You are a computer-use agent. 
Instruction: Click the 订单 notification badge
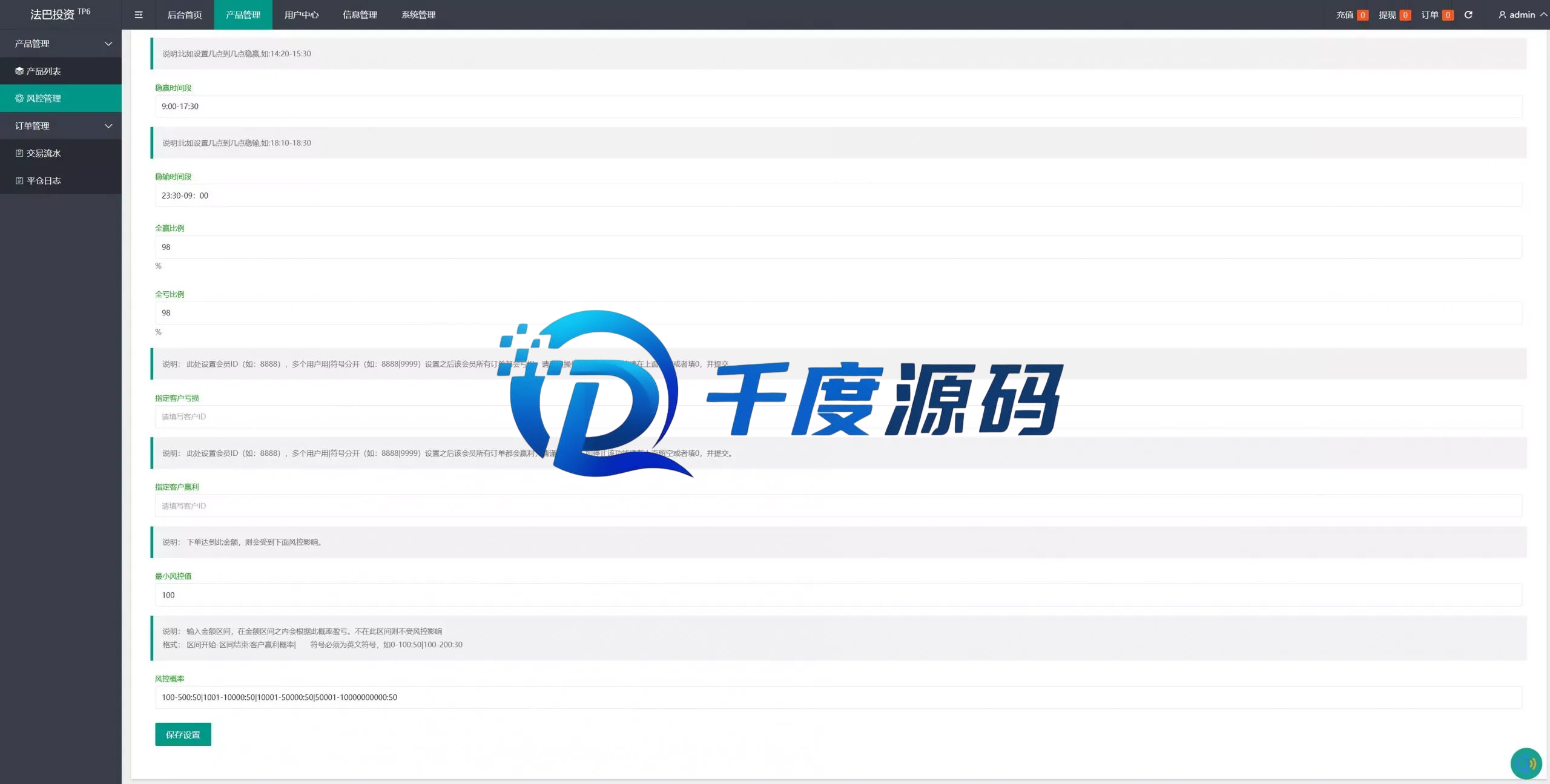coord(1448,15)
